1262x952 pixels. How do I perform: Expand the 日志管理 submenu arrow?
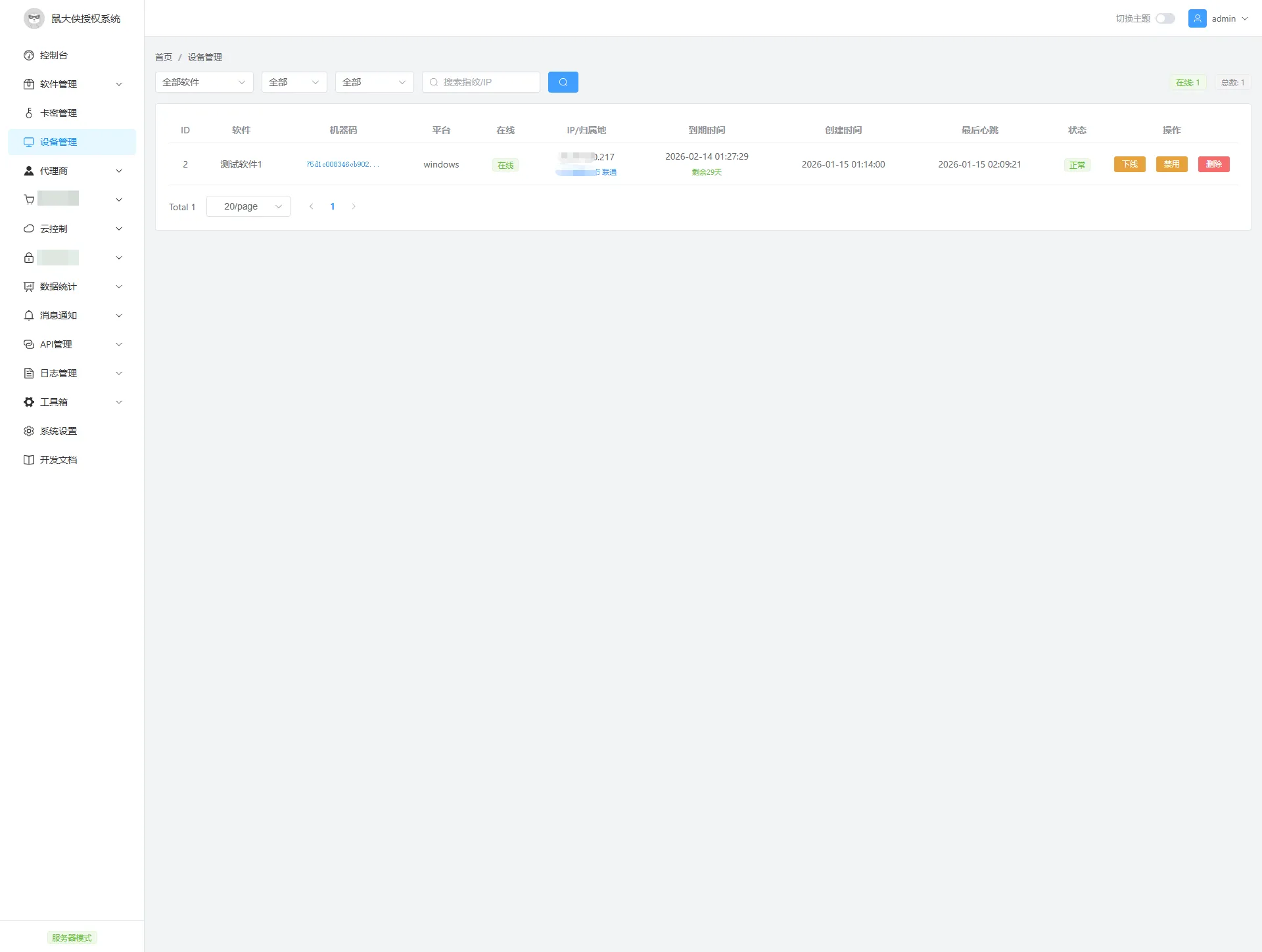[119, 373]
